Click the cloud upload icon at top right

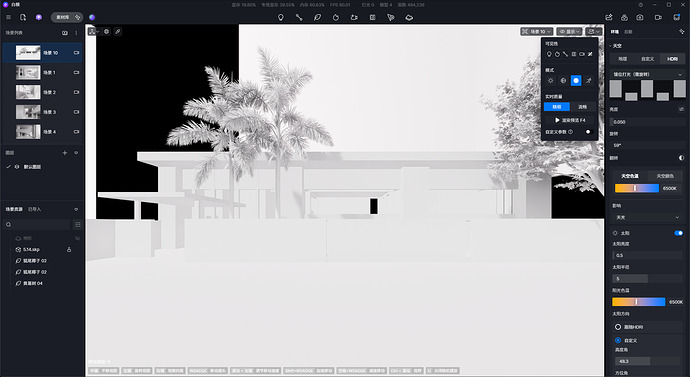pos(624,18)
